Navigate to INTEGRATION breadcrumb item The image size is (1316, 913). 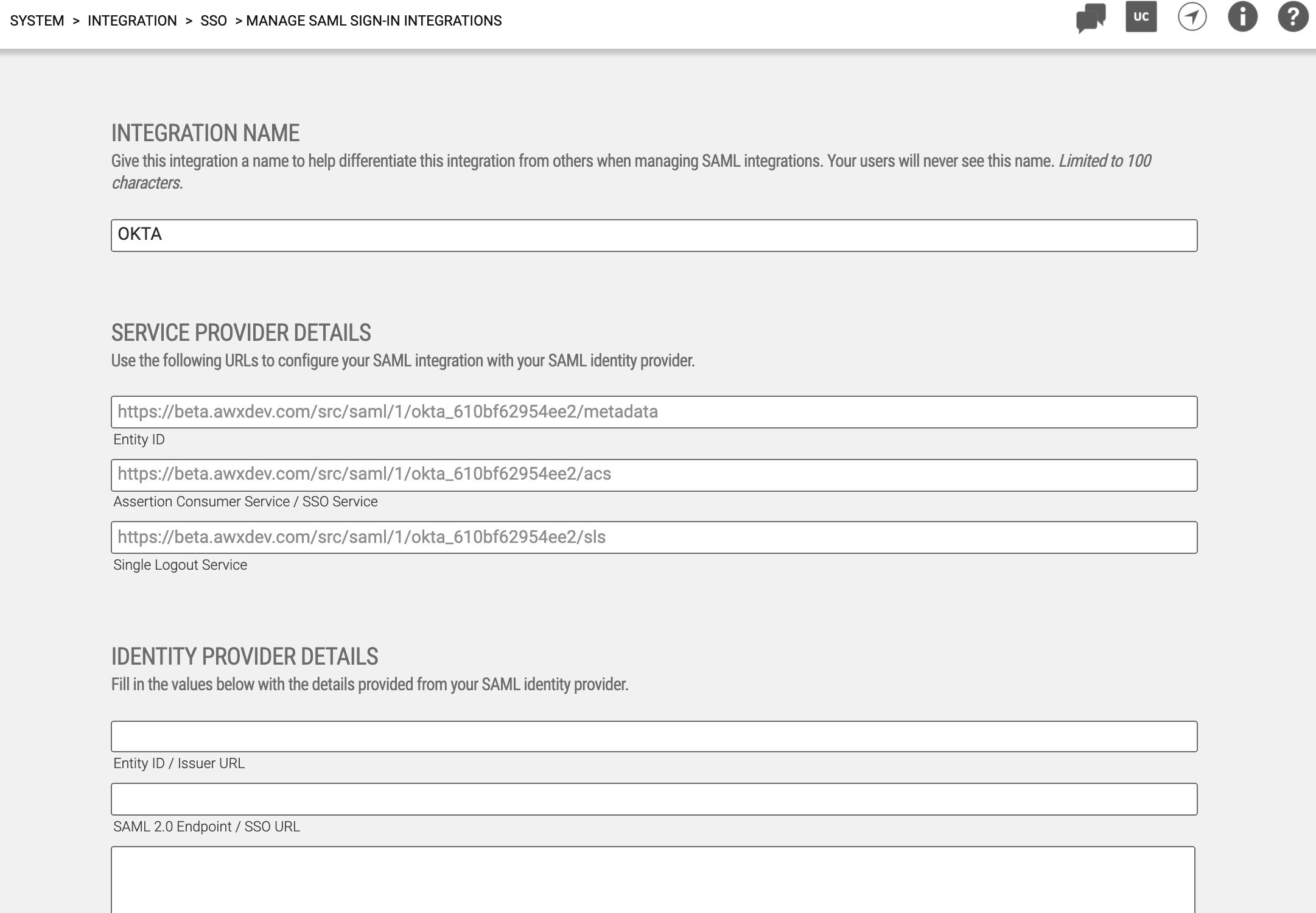click(x=132, y=21)
